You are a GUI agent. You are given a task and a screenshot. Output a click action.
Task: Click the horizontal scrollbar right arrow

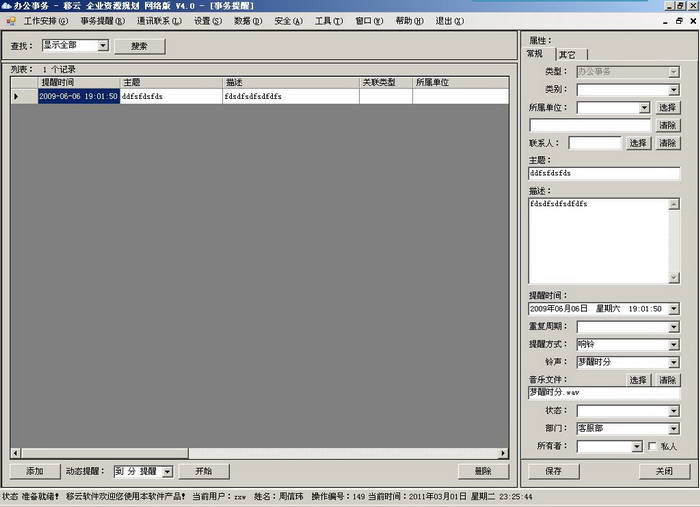[504, 453]
